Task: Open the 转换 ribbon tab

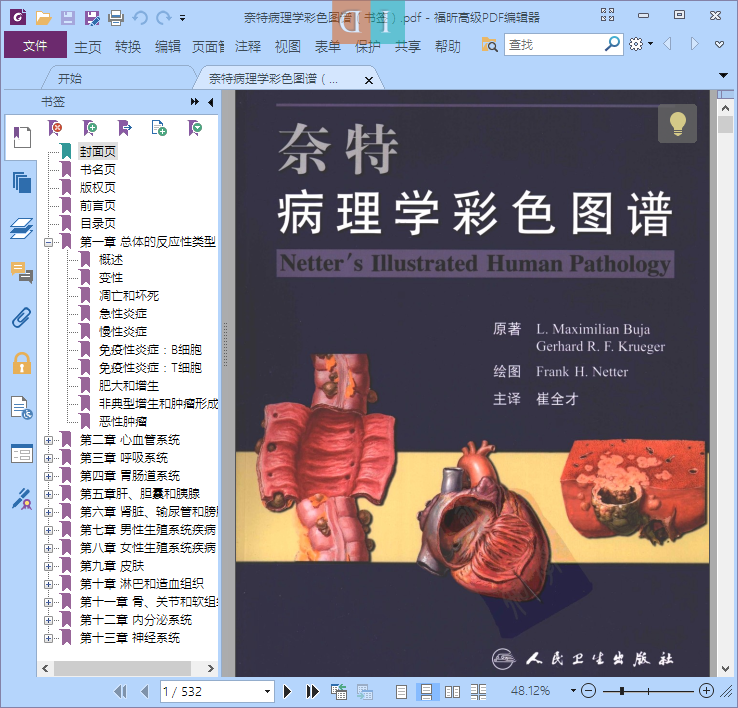Action: pos(128,47)
